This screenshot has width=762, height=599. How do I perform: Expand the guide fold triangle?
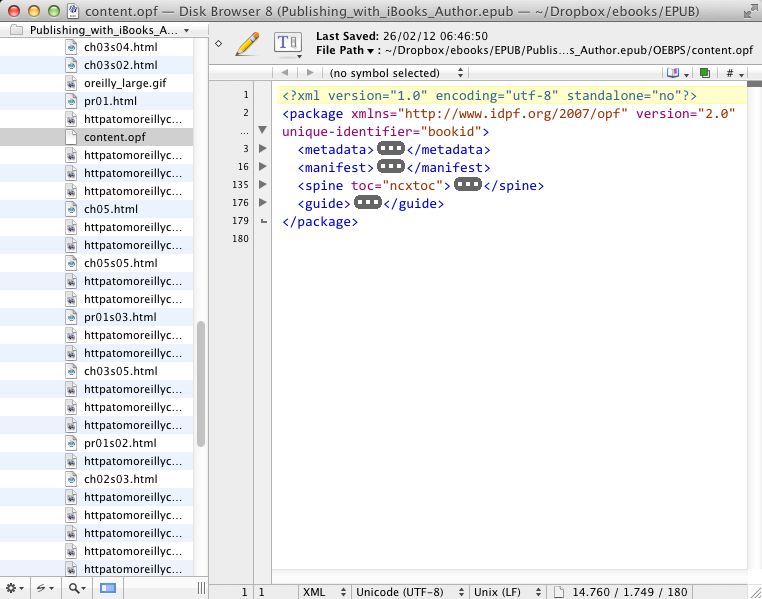pyautogui.click(x=262, y=202)
